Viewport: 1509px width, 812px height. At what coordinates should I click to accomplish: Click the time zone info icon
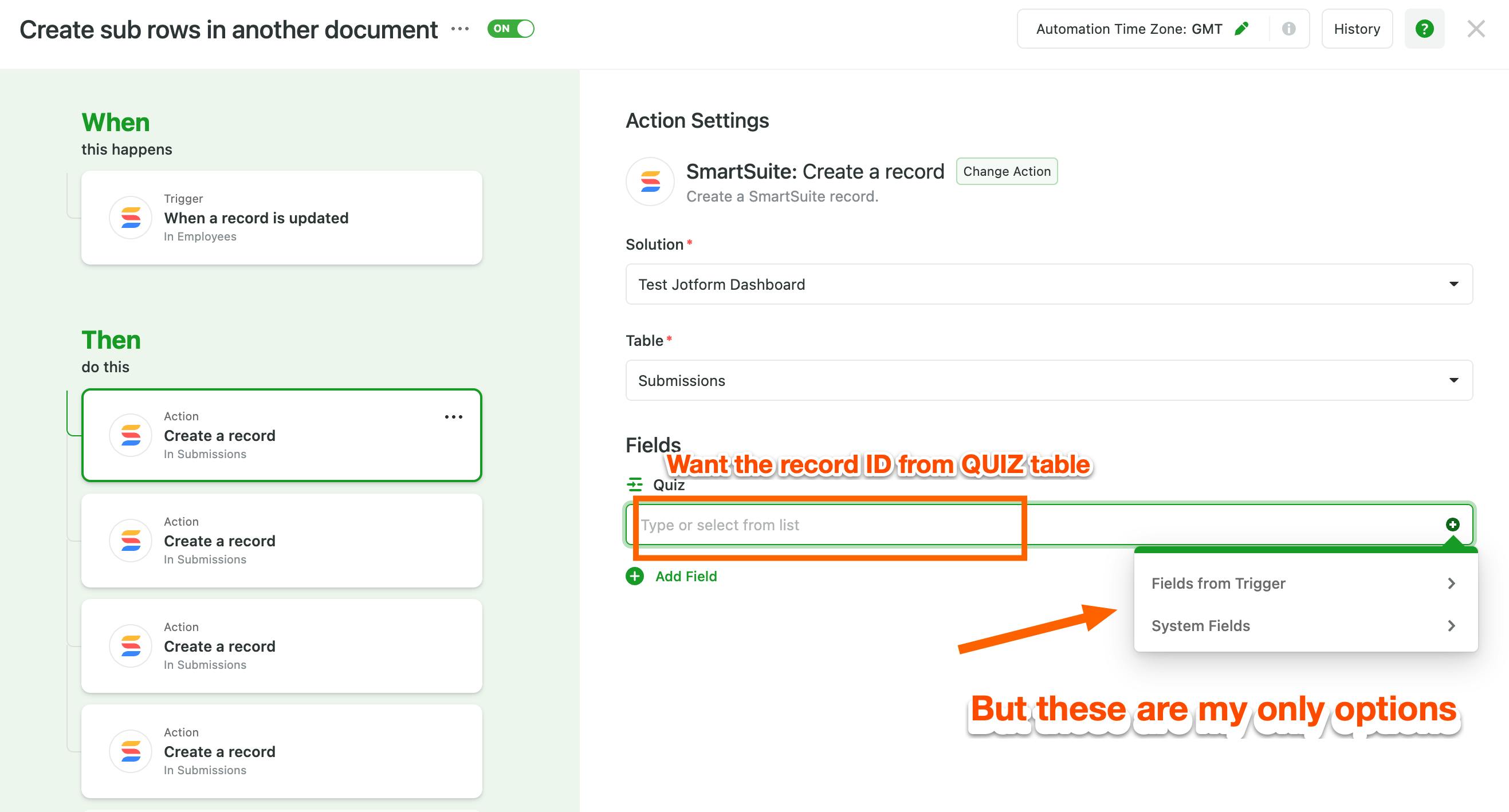pyautogui.click(x=1289, y=29)
